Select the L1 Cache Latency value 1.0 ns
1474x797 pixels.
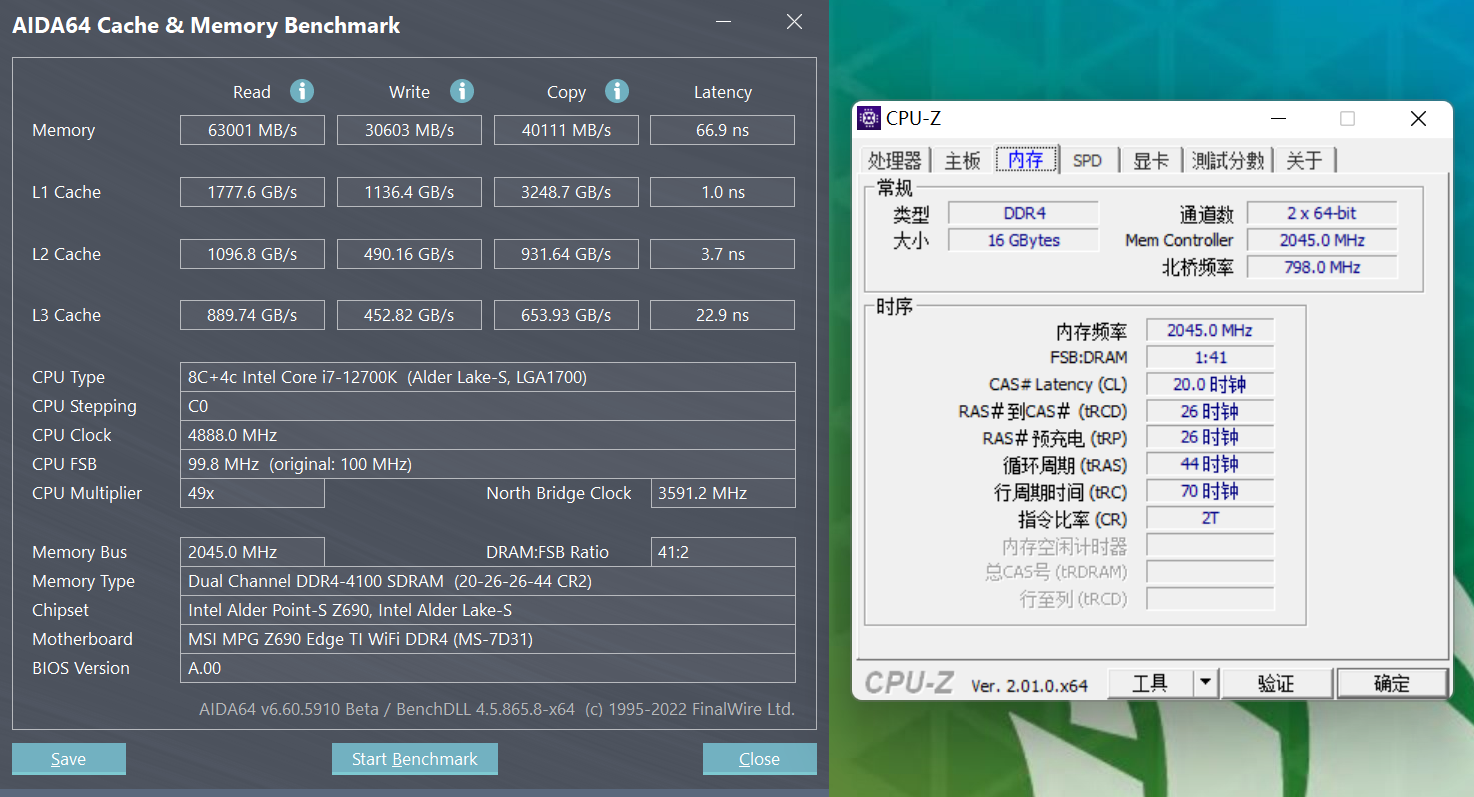pyautogui.click(x=723, y=192)
